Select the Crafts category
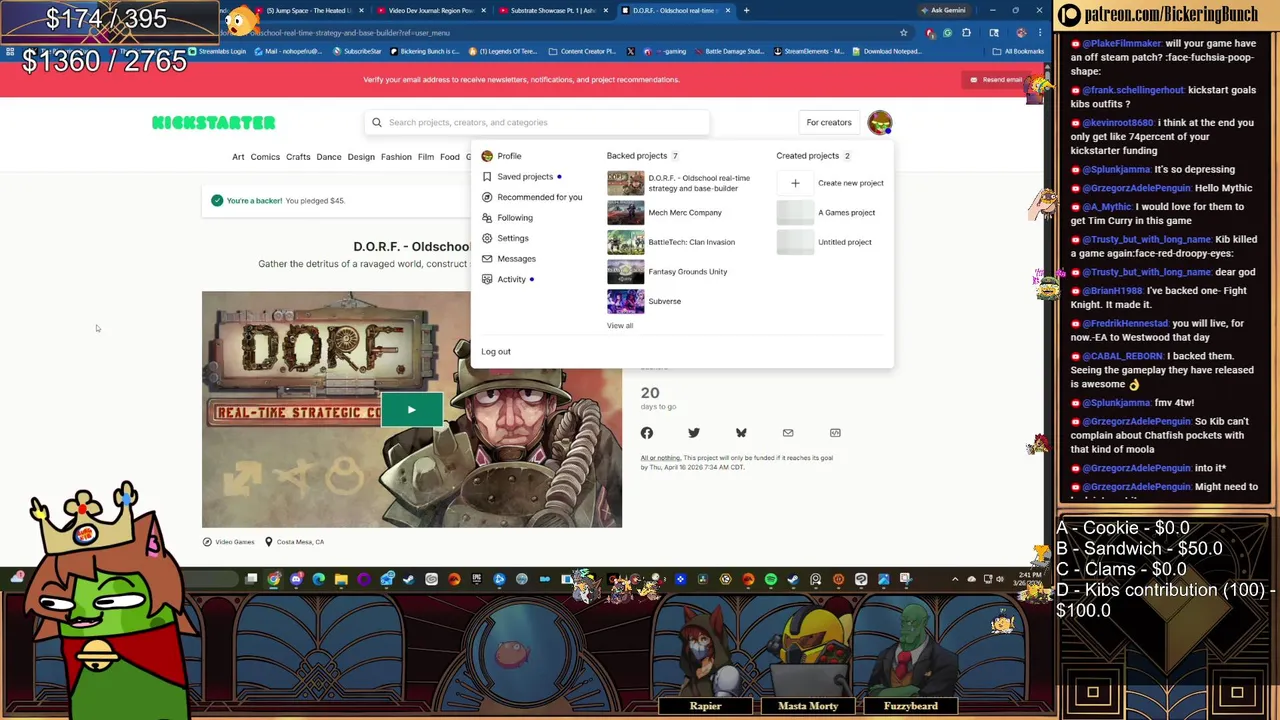1280x720 pixels. pyautogui.click(x=298, y=157)
